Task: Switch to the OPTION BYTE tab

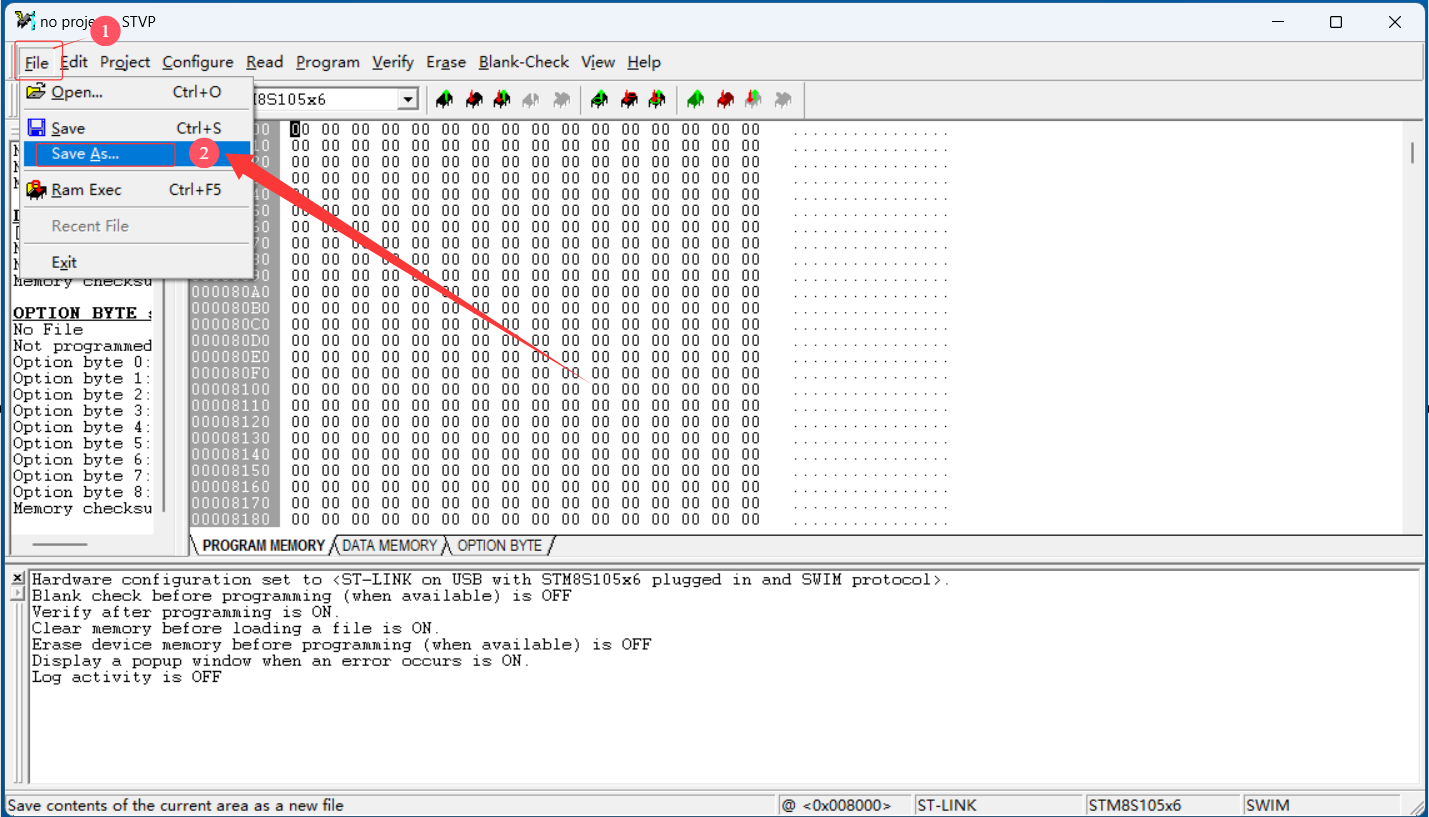Action: (x=499, y=545)
